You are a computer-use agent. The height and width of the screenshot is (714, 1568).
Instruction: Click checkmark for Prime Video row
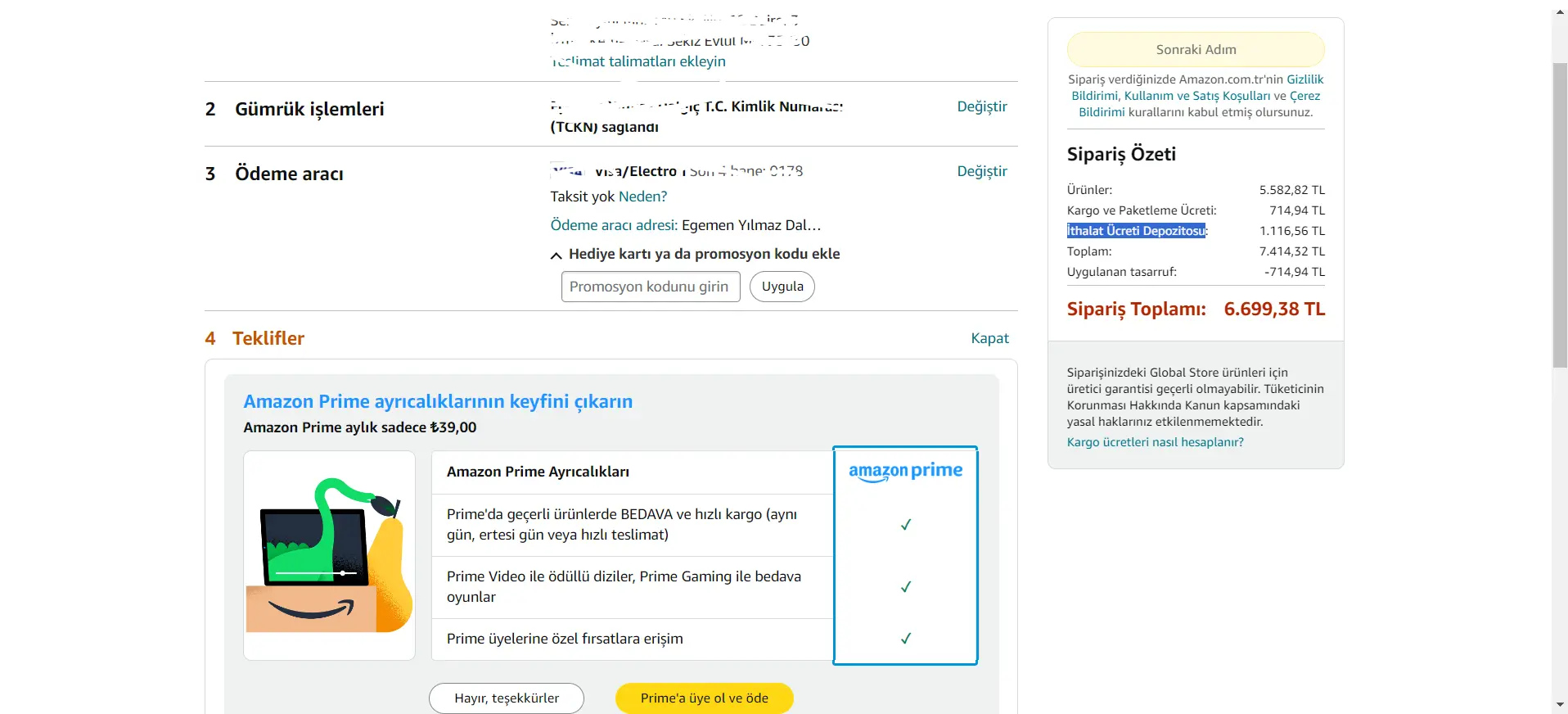(905, 587)
